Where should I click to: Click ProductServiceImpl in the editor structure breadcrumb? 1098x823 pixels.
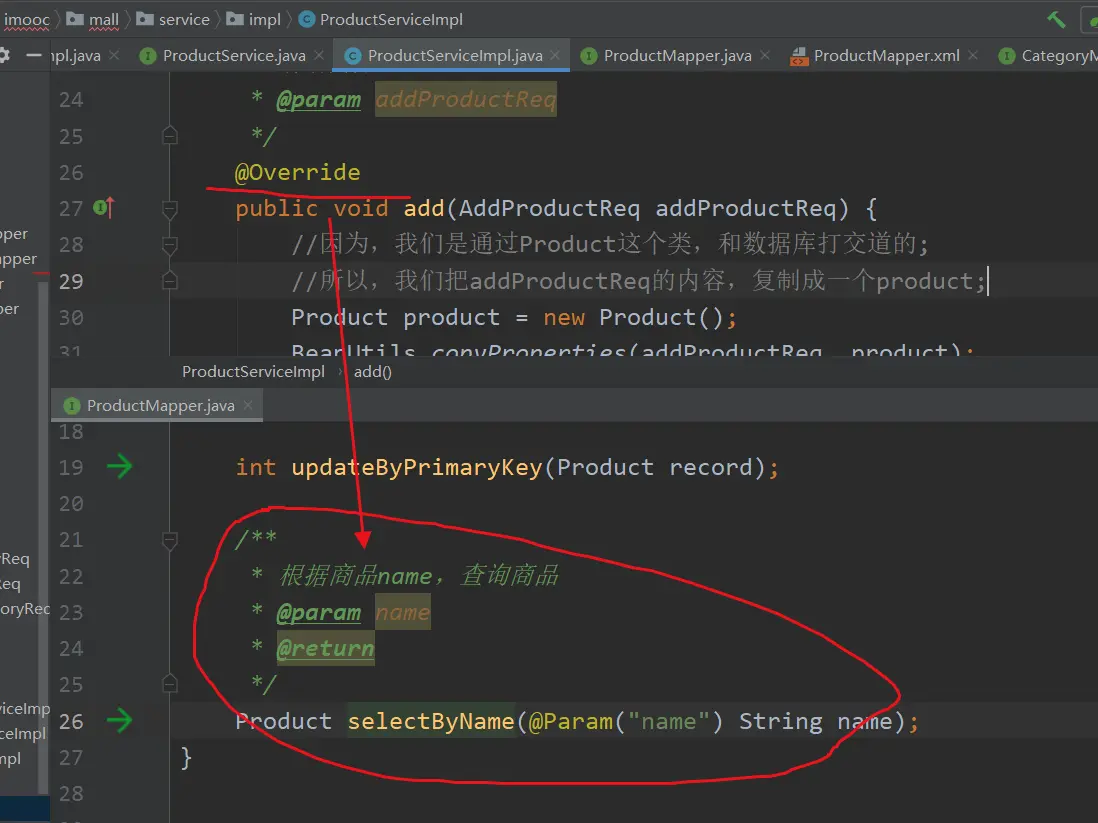point(253,372)
